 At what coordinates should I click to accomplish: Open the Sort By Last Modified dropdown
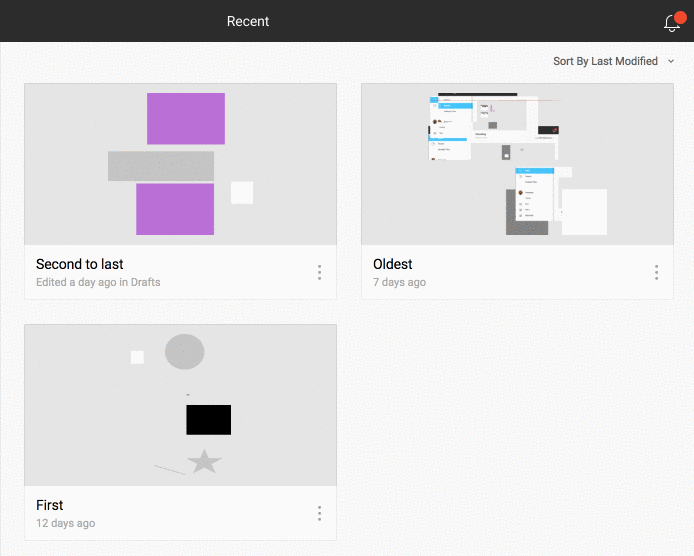(605, 61)
